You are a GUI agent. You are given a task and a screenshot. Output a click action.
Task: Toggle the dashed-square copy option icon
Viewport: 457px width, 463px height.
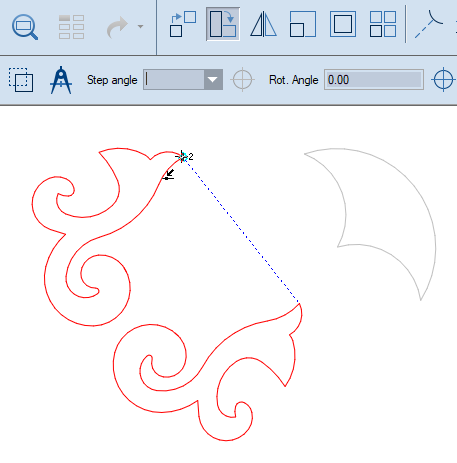tap(21, 80)
